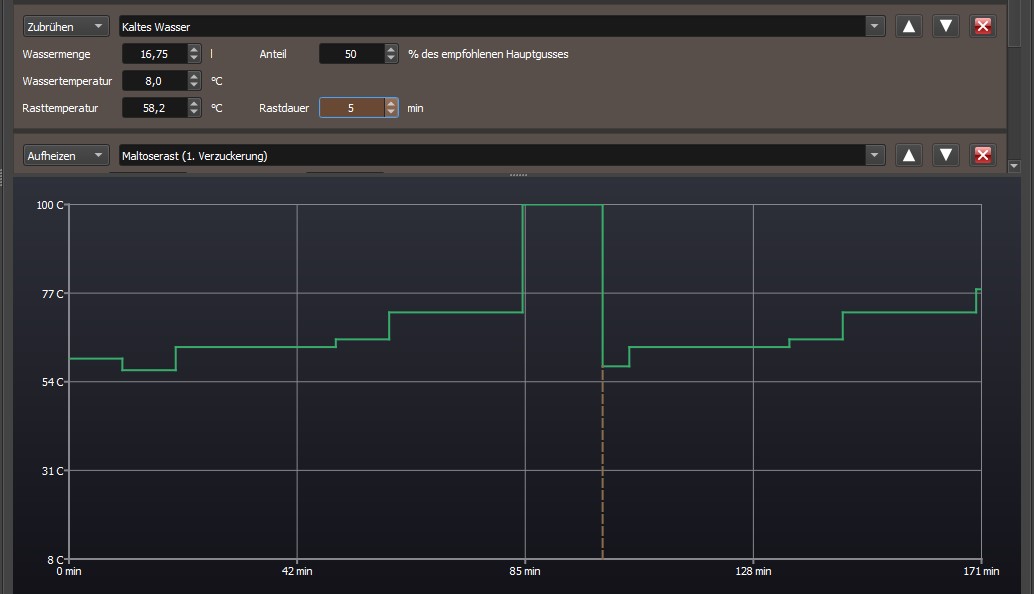The image size is (1034, 594).
Task: Move the Maltoserast step up
Action: (908, 155)
